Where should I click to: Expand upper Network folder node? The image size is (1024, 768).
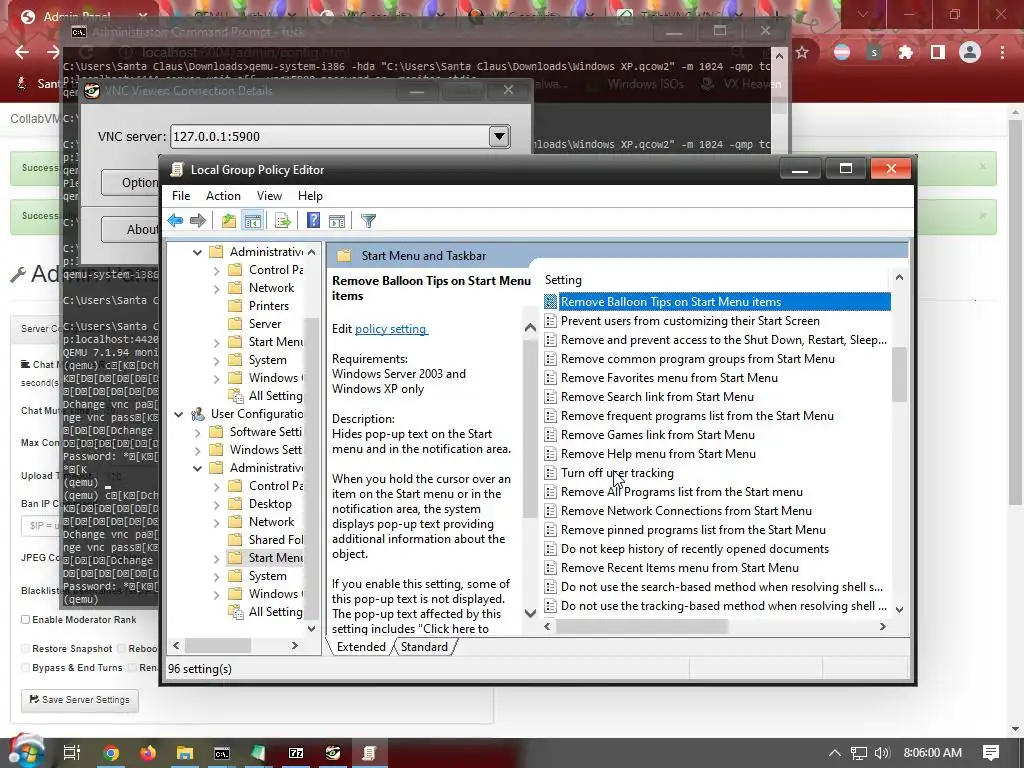tap(216, 288)
